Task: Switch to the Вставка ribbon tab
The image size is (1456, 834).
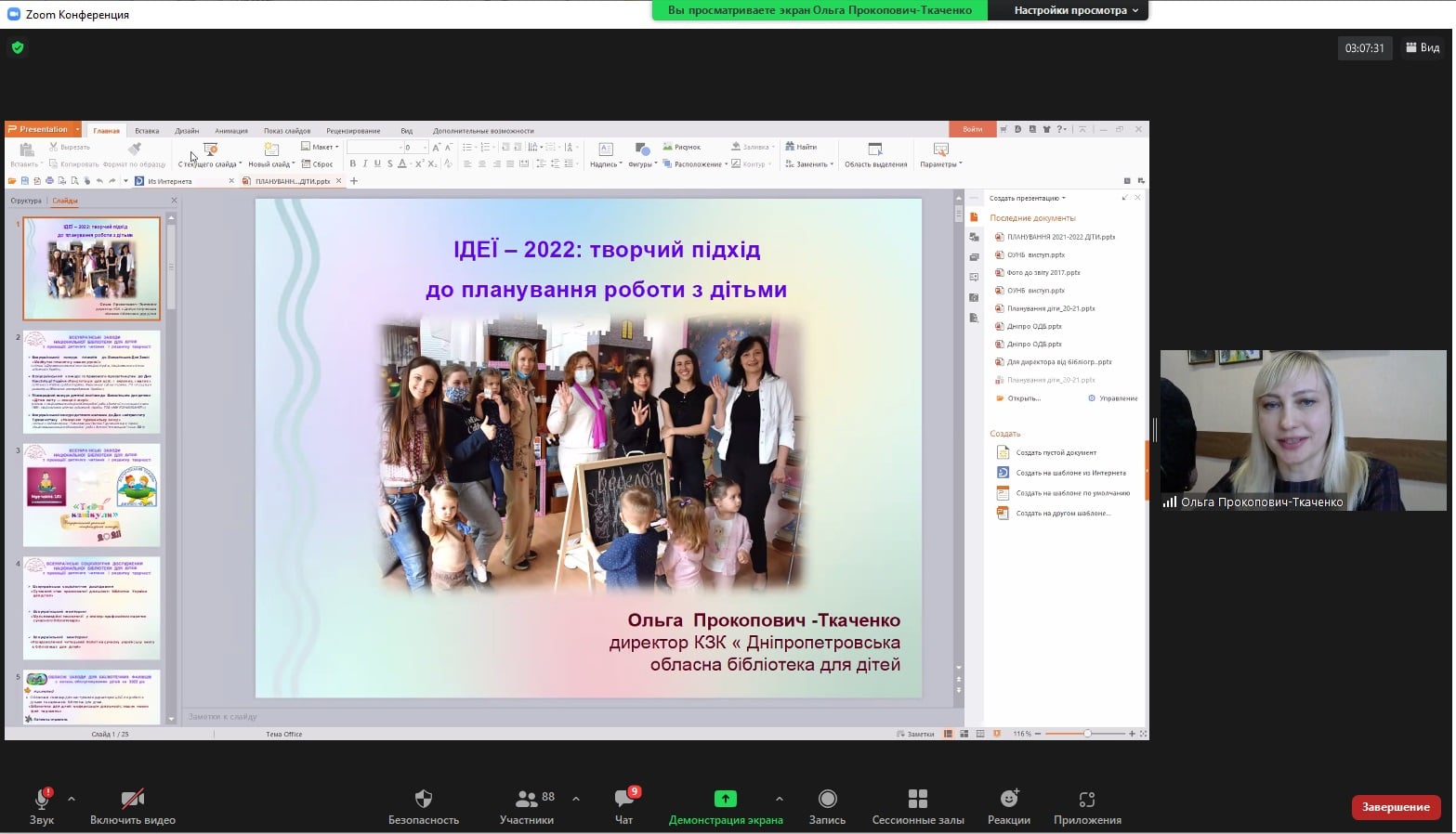Action: [x=147, y=131]
